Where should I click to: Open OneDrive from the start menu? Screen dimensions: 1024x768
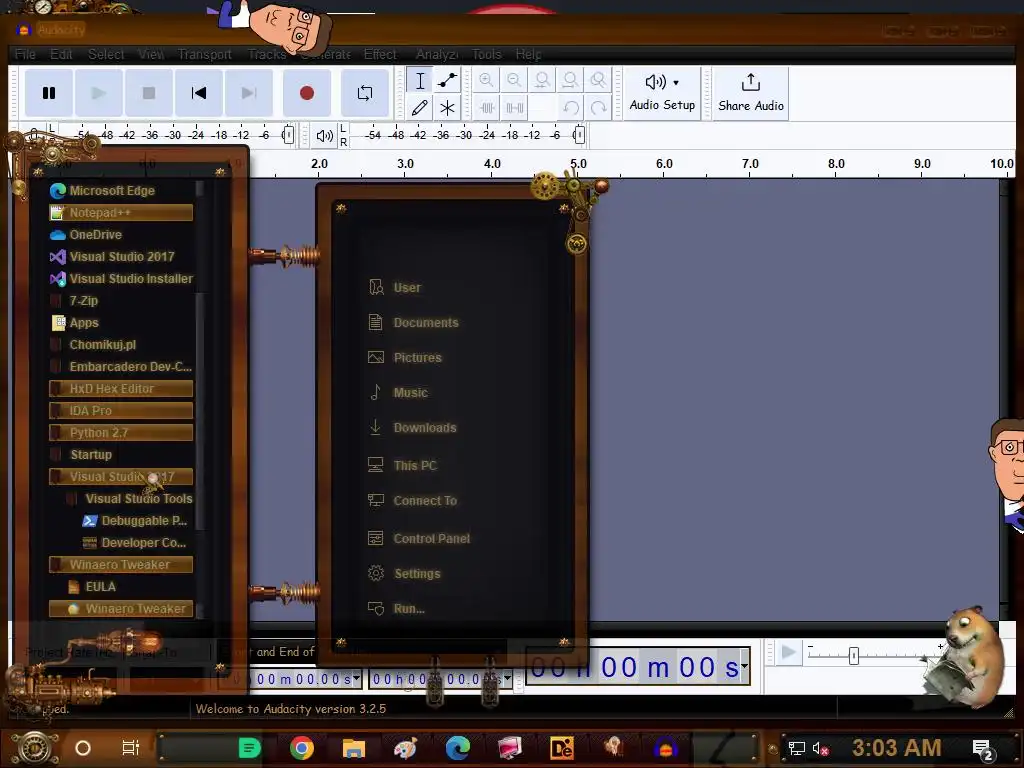[121, 234]
